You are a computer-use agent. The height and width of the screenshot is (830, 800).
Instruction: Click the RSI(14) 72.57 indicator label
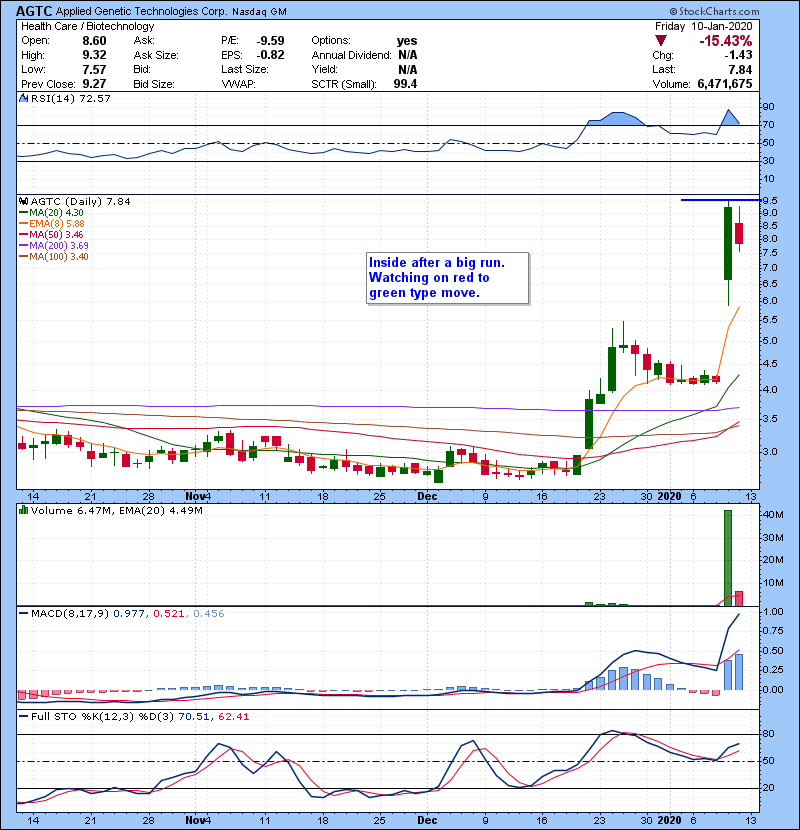coord(71,98)
